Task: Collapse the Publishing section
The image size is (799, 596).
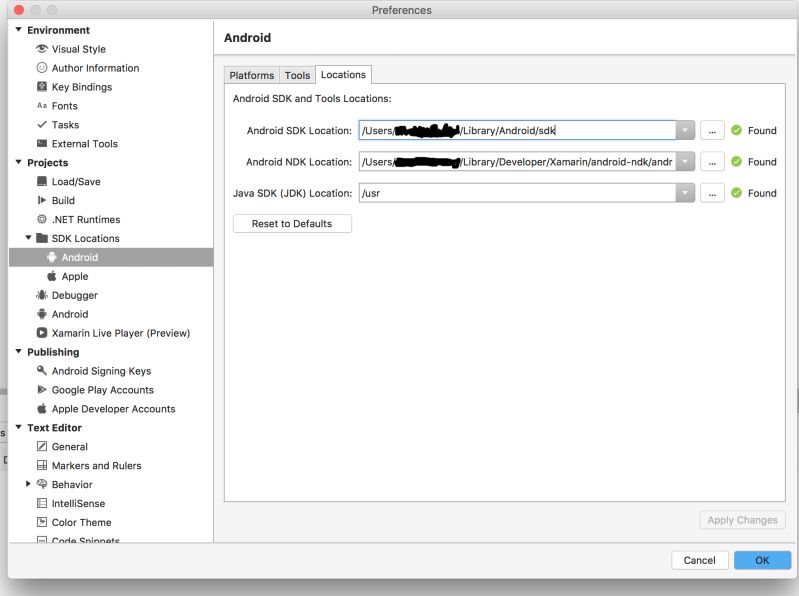Action: point(18,351)
